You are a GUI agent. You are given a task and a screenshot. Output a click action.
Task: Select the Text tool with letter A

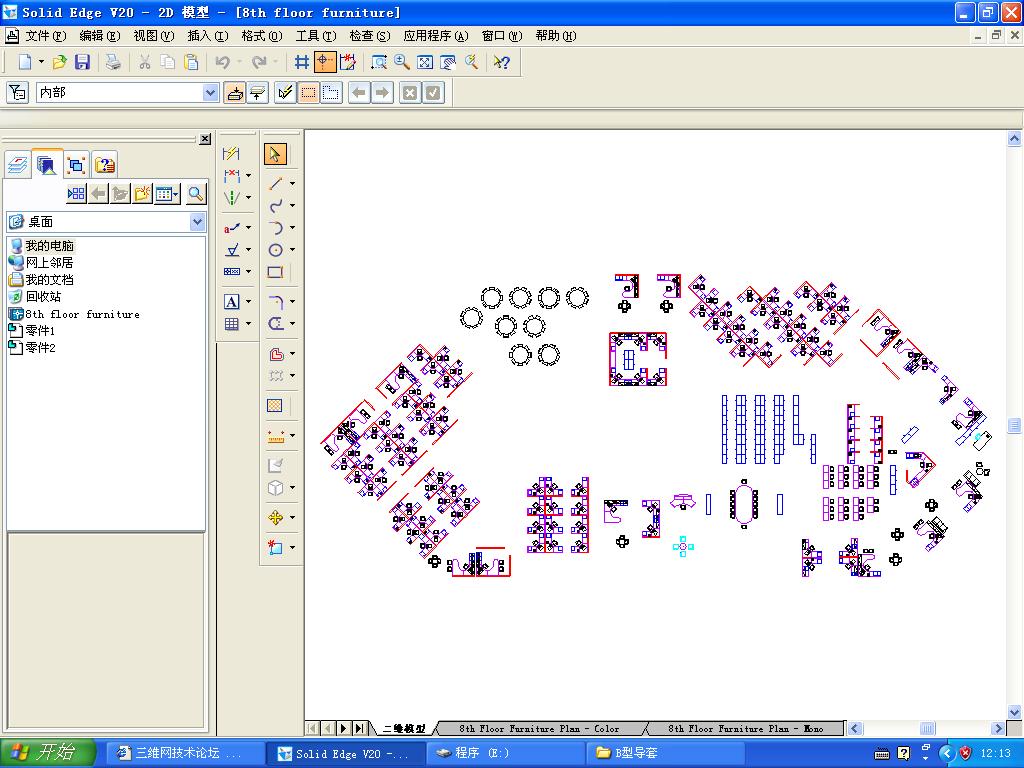(231, 302)
